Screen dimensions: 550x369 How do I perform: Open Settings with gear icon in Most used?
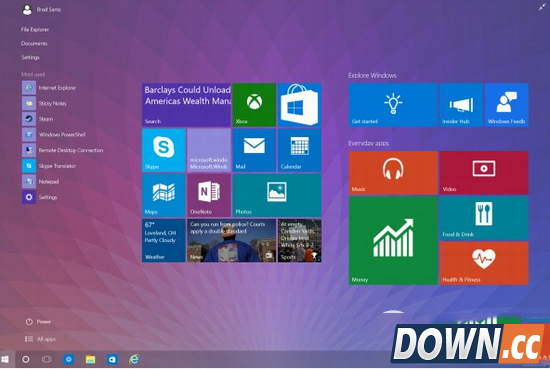[40, 197]
